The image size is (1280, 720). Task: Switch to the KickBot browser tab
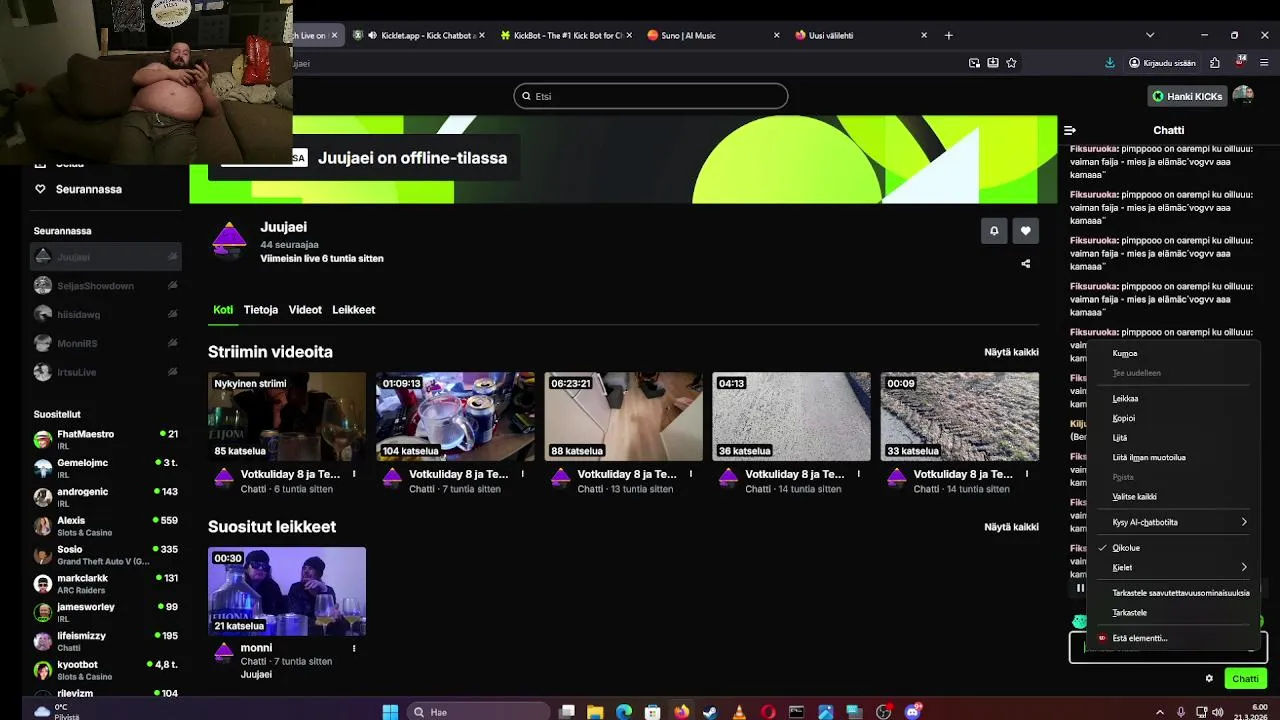point(567,35)
